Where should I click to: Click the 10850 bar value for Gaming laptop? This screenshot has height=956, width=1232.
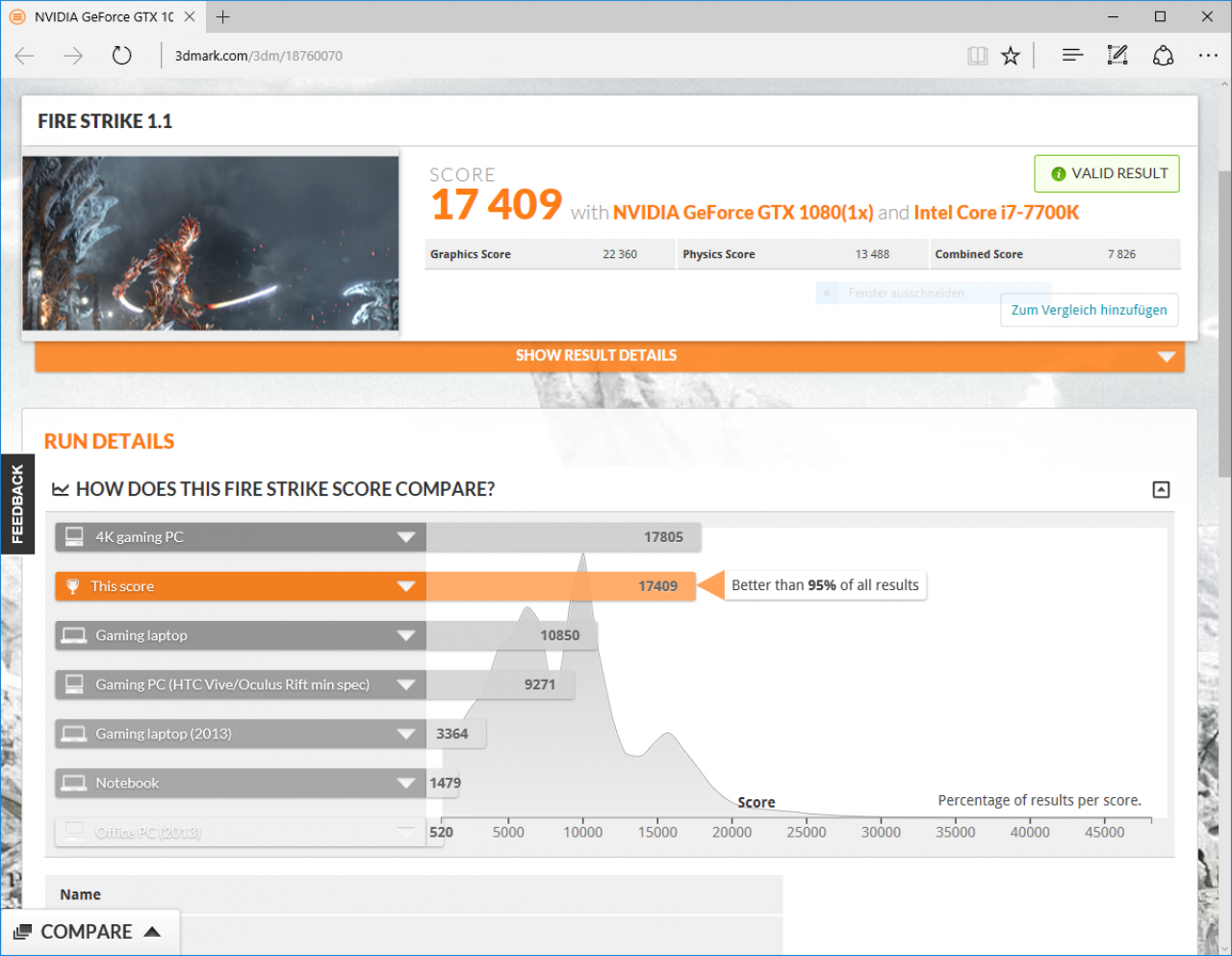tap(560, 635)
